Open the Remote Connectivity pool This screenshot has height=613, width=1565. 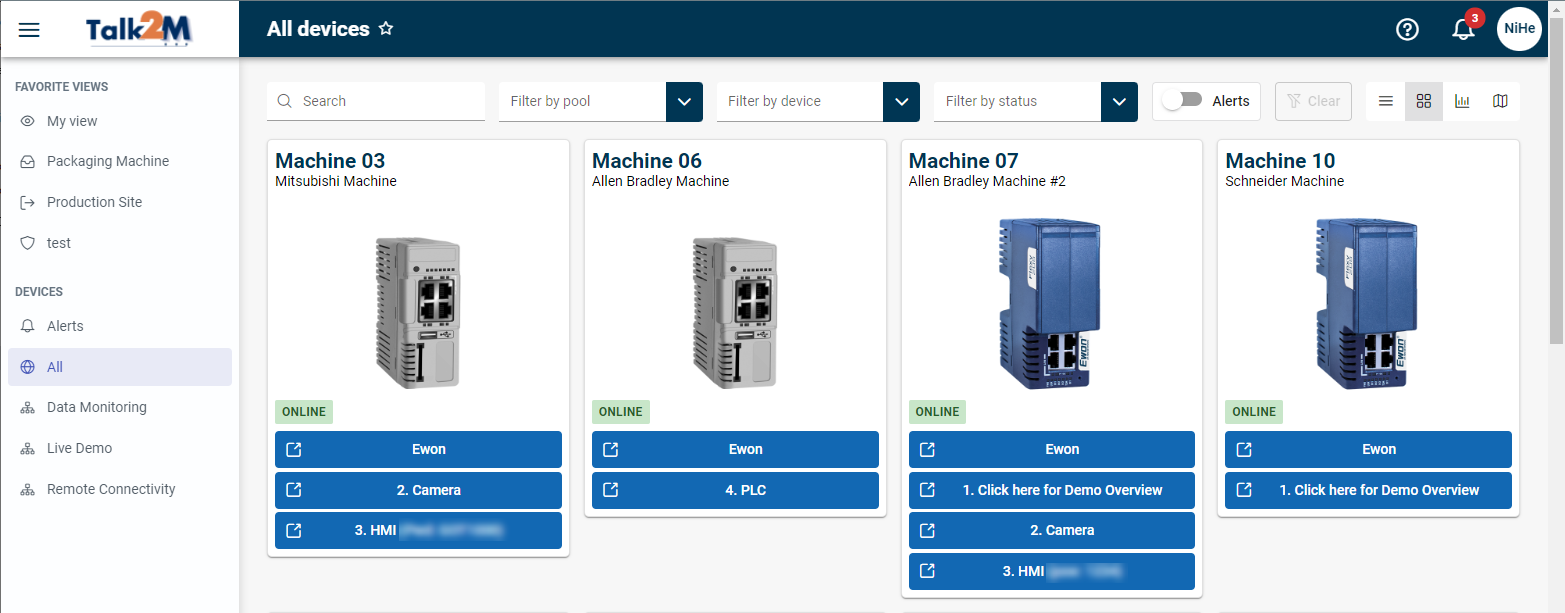pos(120,489)
